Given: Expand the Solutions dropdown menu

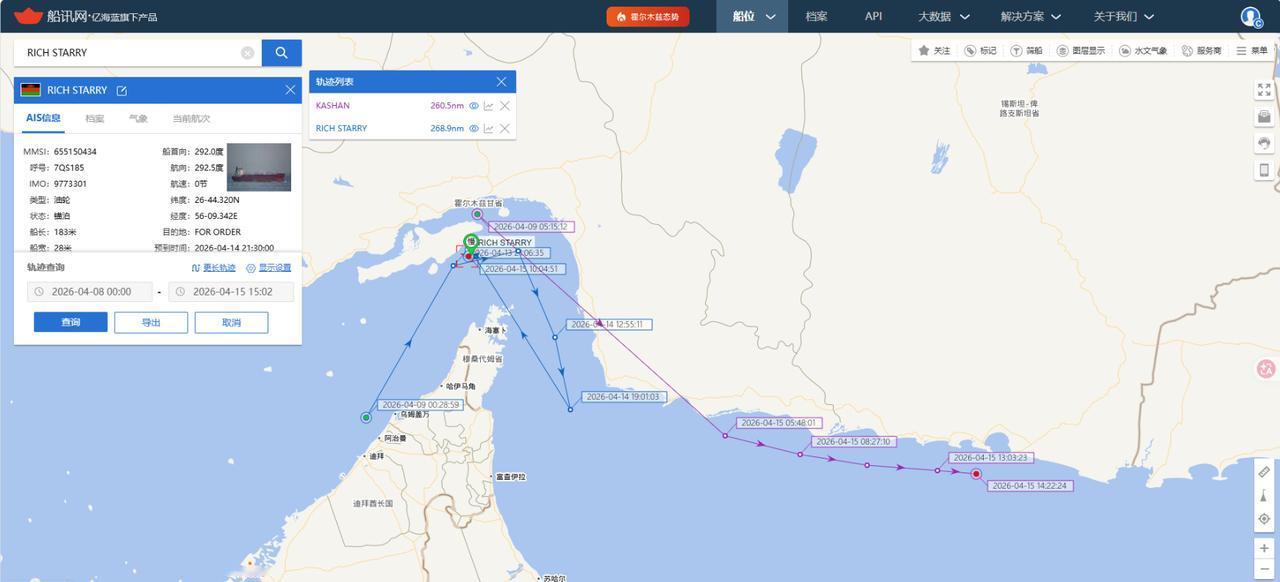Looking at the screenshot, I should [x=1030, y=16].
